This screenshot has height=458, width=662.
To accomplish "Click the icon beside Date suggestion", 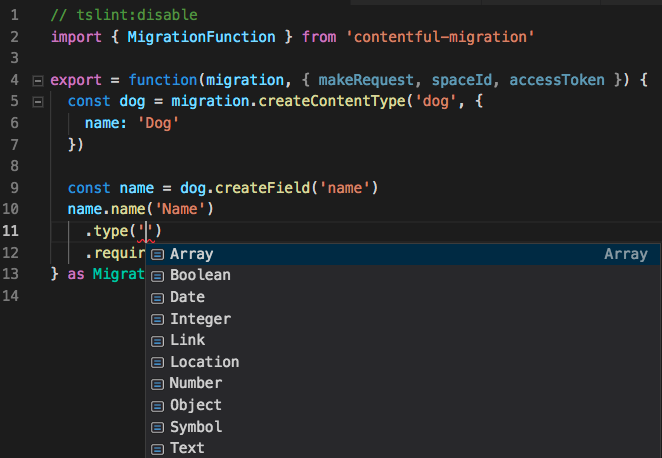I will tap(158, 298).
